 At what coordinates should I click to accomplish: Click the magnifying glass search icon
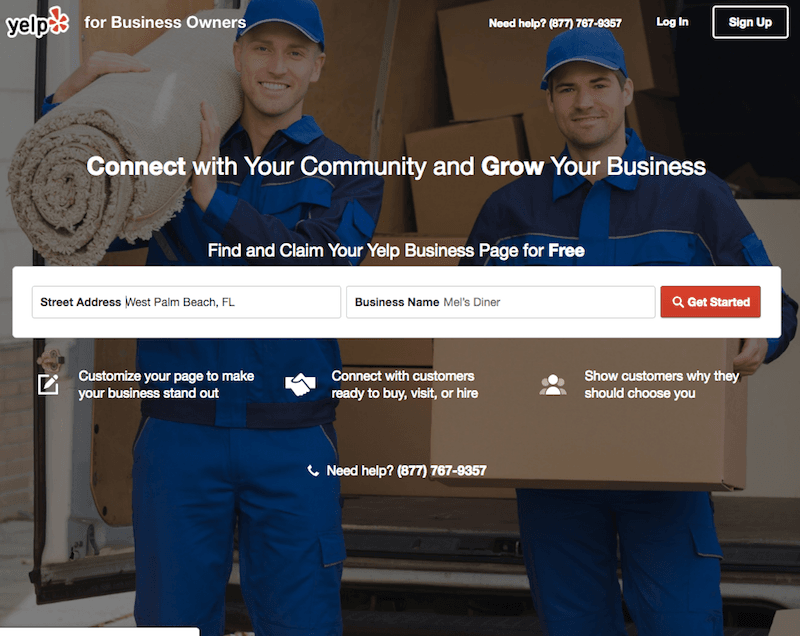pyautogui.click(x=678, y=302)
